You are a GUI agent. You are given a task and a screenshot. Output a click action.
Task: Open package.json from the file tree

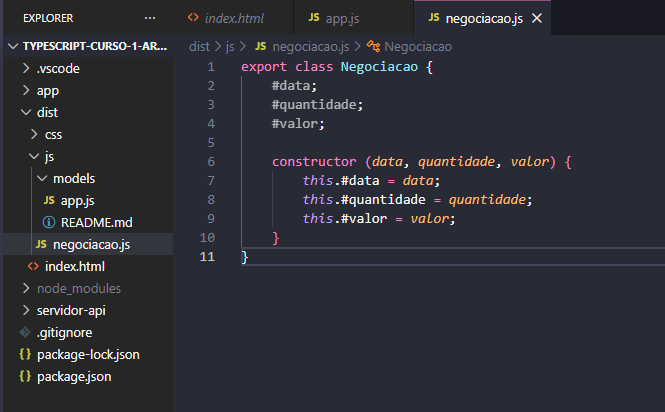pos(73,377)
